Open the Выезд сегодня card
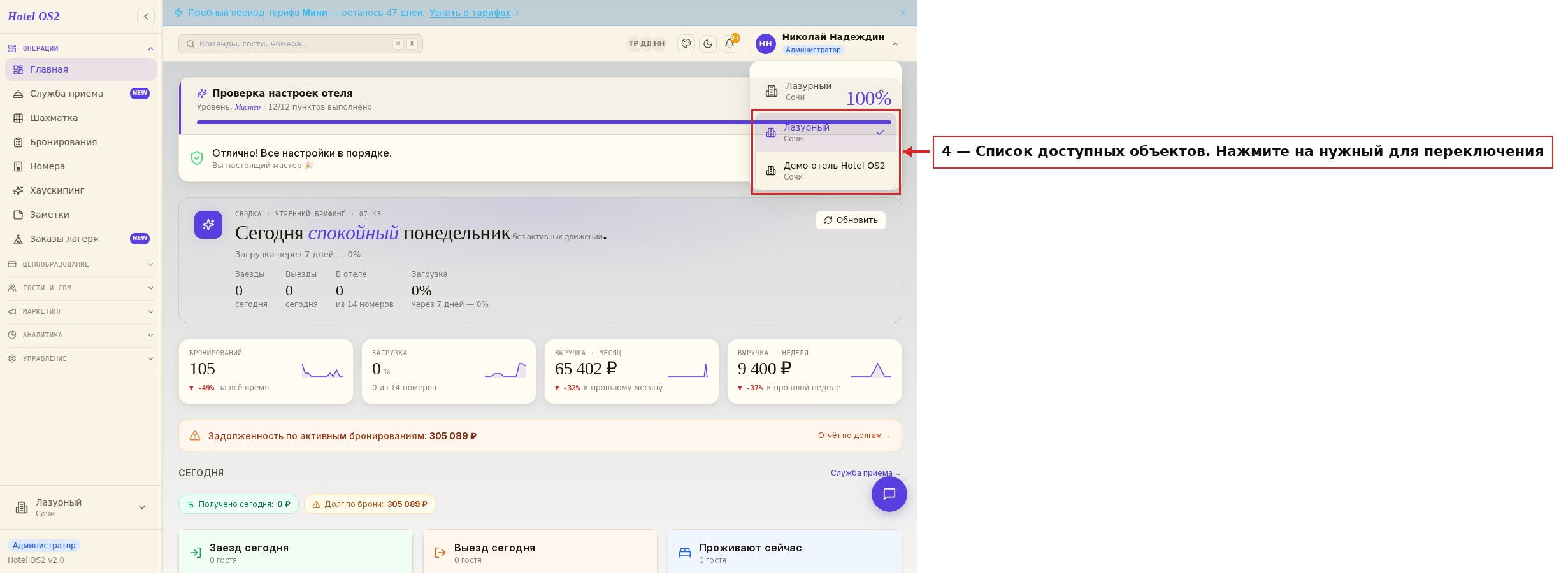This screenshot has height=573, width=1568. pyautogui.click(x=540, y=551)
